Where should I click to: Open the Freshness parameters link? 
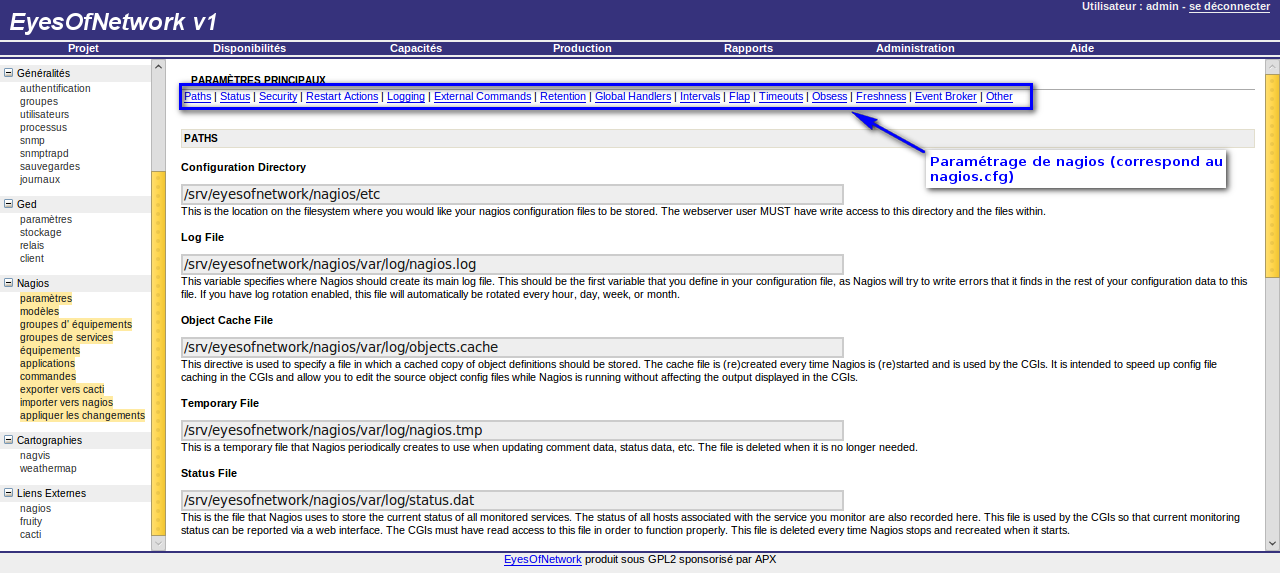(881, 97)
